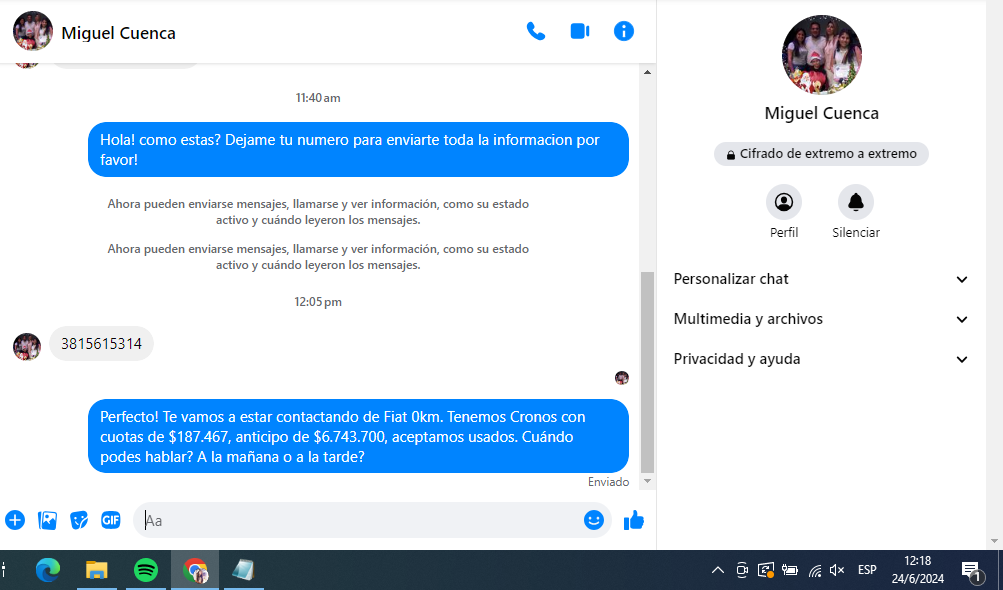Expand Multimedia y archivos section
This screenshot has width=1003, height=590.
821,319
